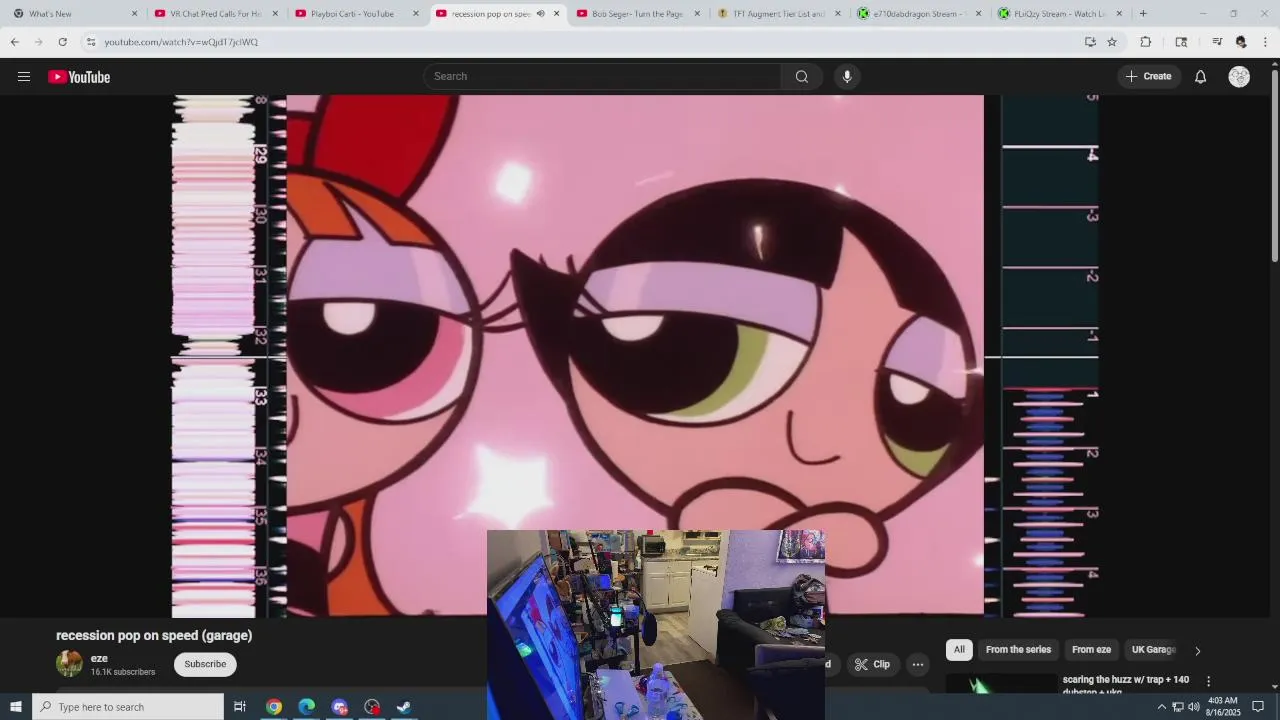Viewport: 1280px width, 720px height.
Task: Switch to Bob Seger - Turn the Page tab
Action: 637,14
